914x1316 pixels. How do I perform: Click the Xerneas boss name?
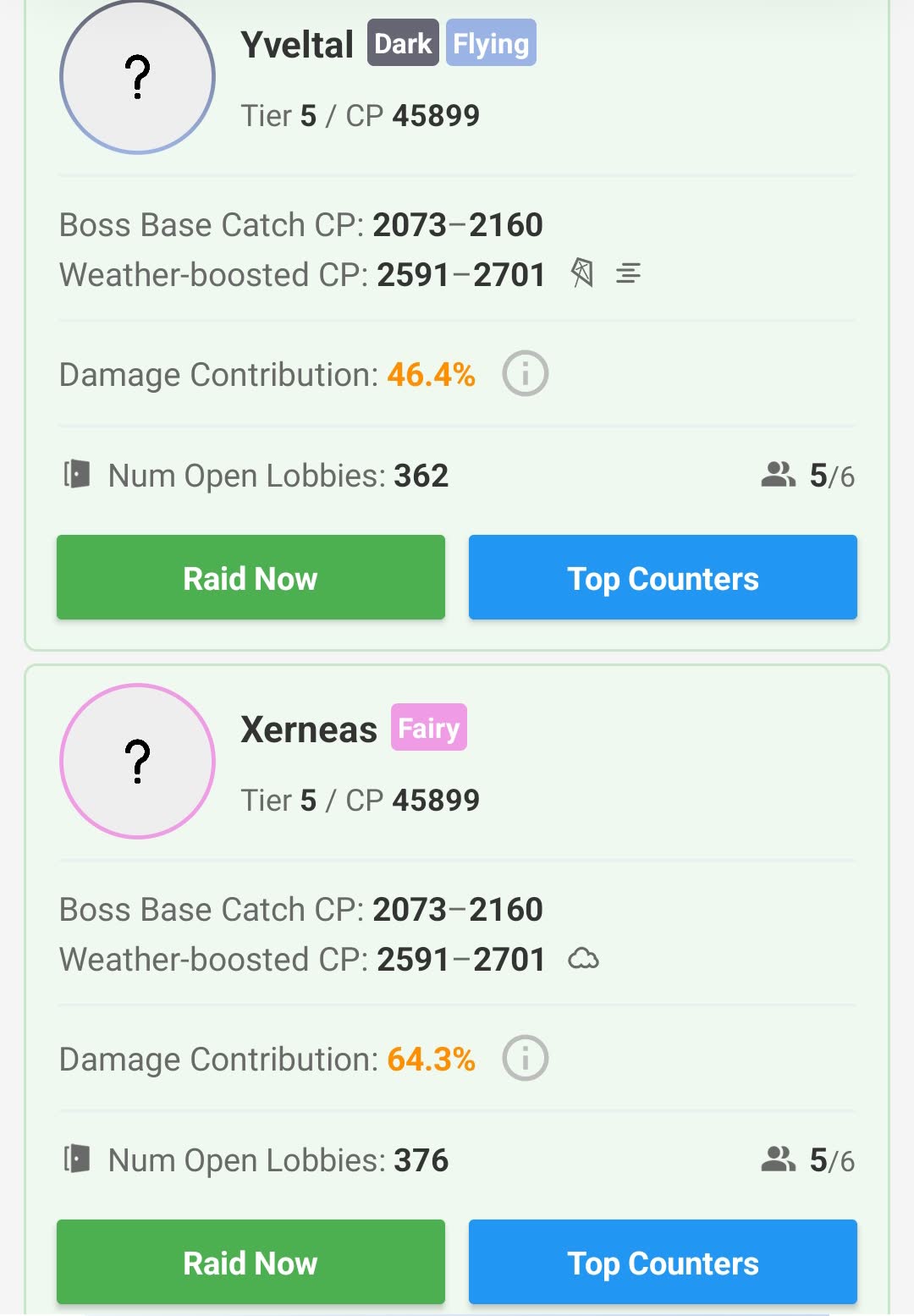[309, 730]
